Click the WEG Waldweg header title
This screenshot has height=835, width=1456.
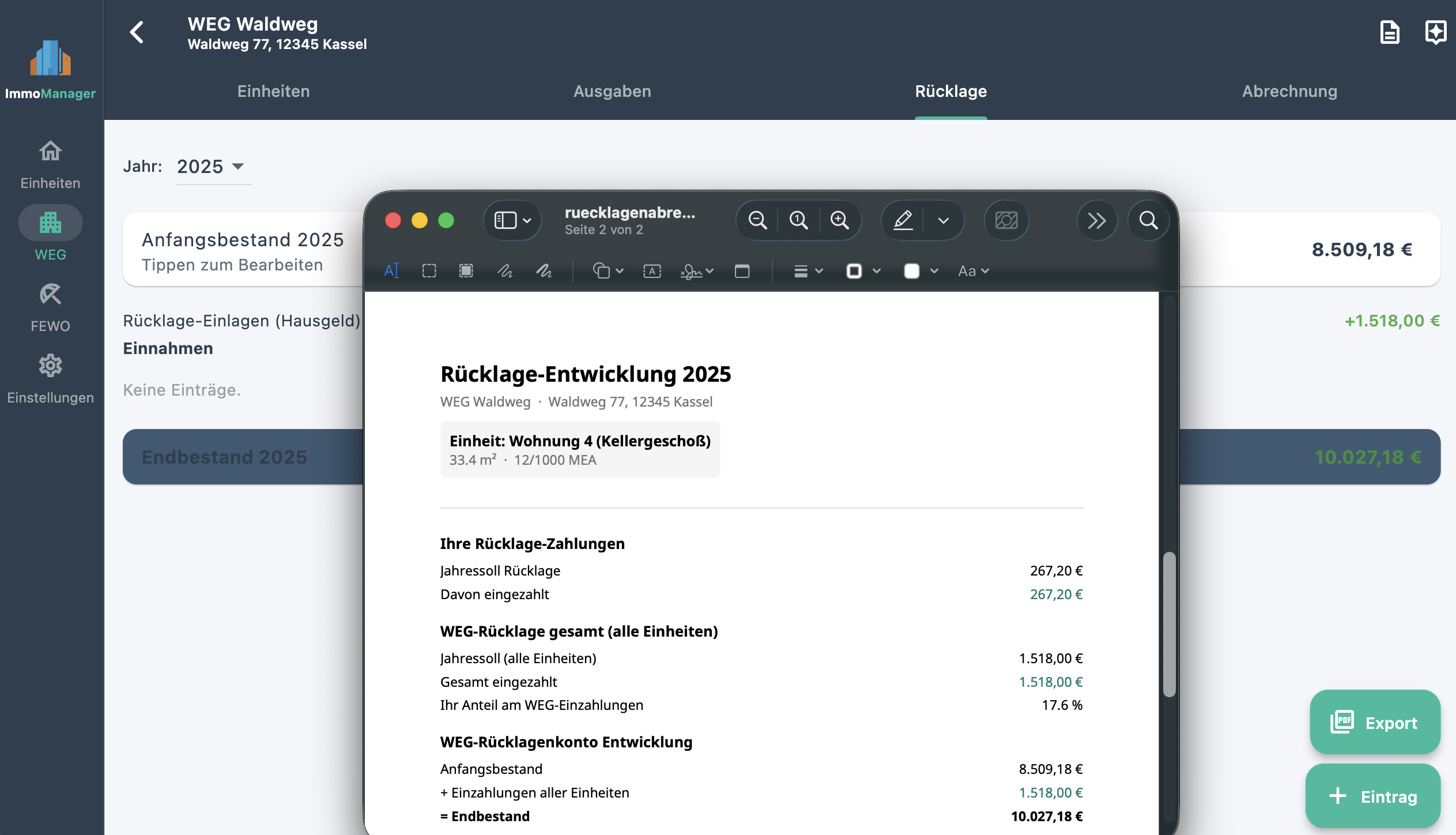point(252,24)
